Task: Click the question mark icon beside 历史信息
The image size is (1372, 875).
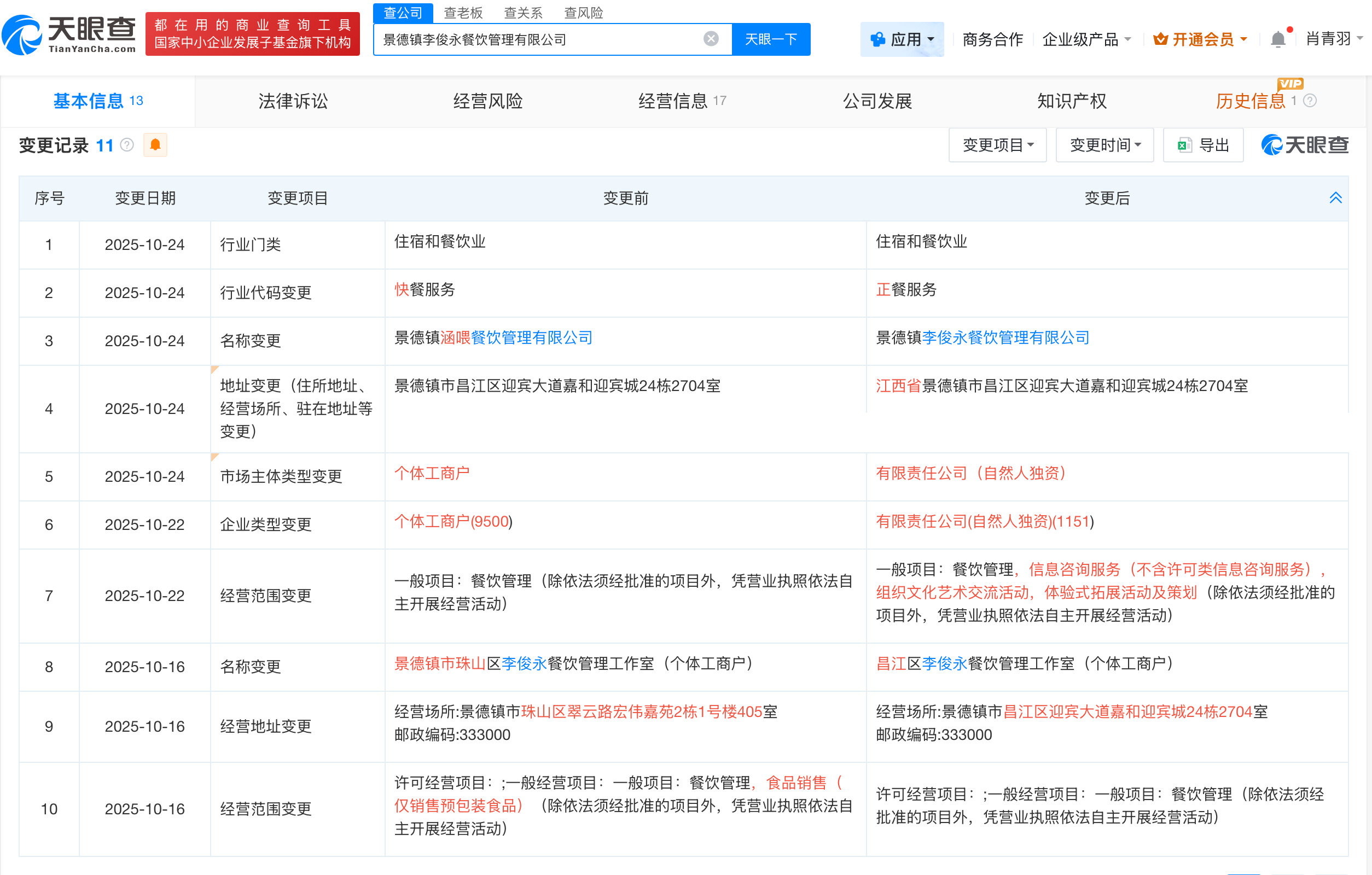Action: [x=1310, y=101]
